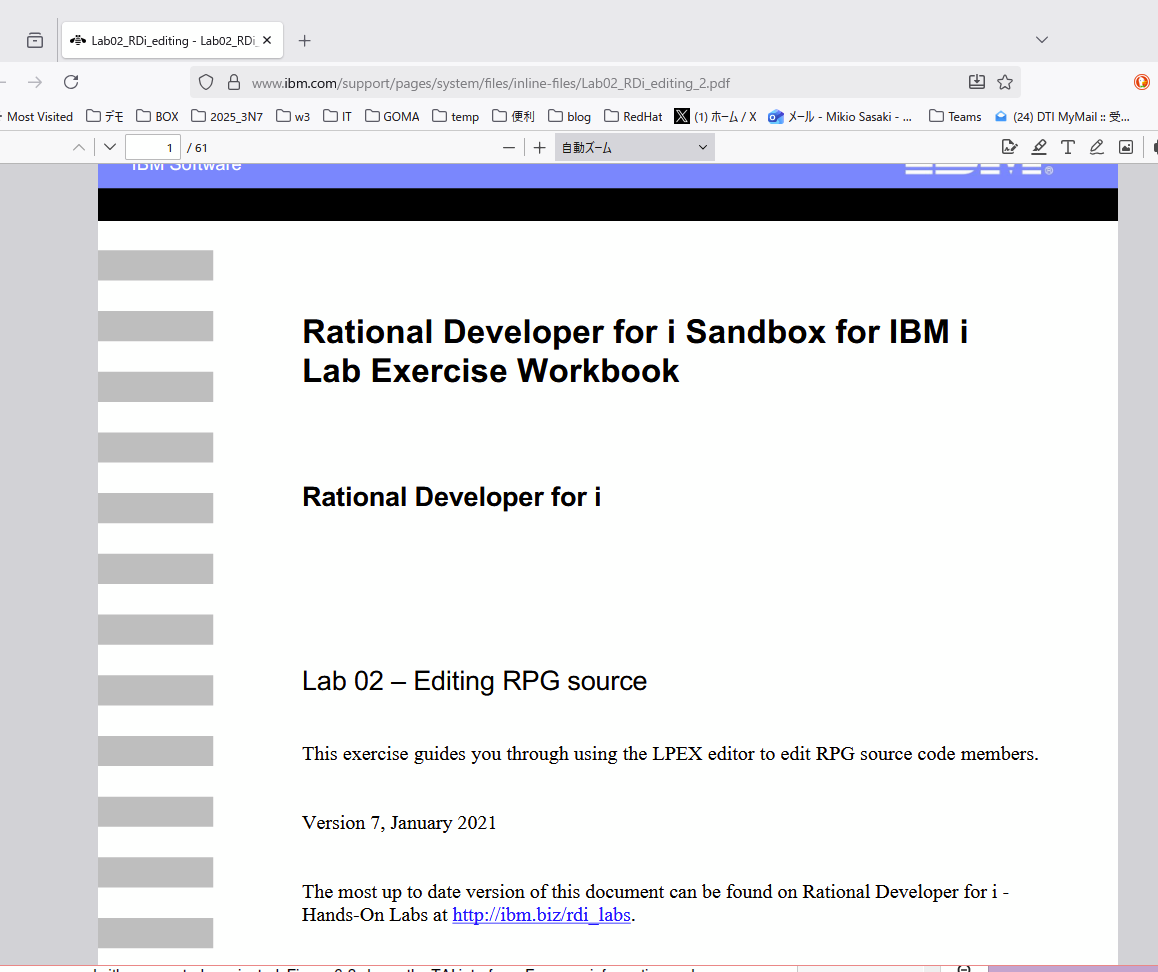
Task: Open the Teams bookmark folder
Action: (x=955, y=117)
